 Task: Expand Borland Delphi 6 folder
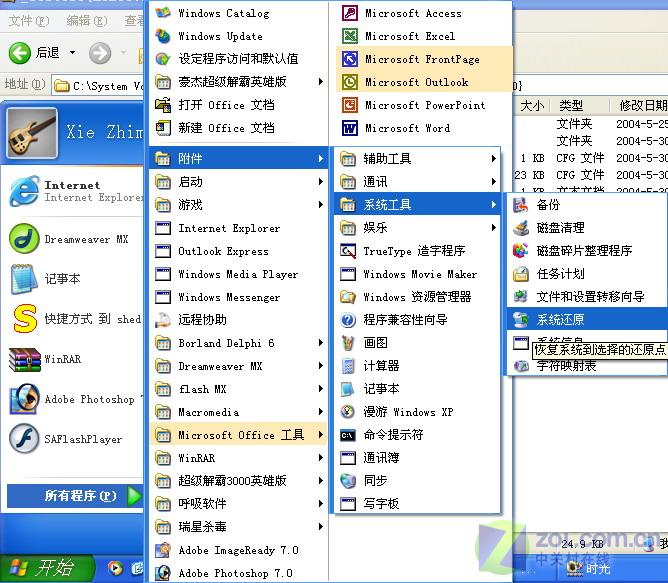click(239, 343)
